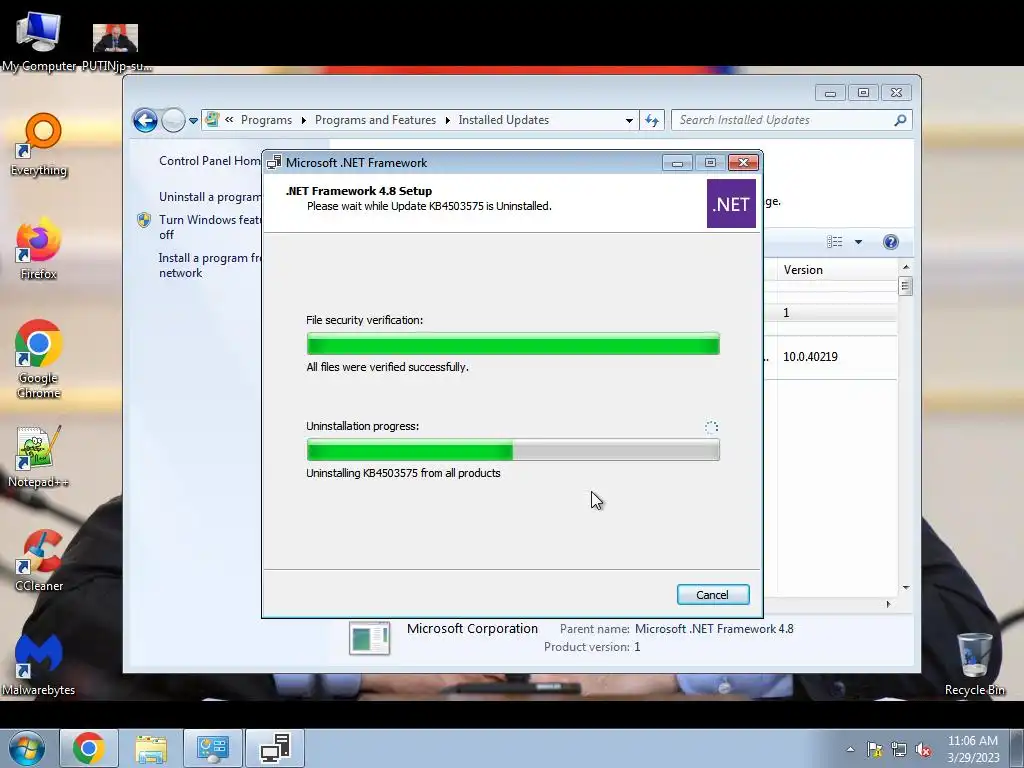Viewport: 1024px width, 768px height.
Task: Click the setup dialog title bar icon
Action: click(x=274, y=163)
